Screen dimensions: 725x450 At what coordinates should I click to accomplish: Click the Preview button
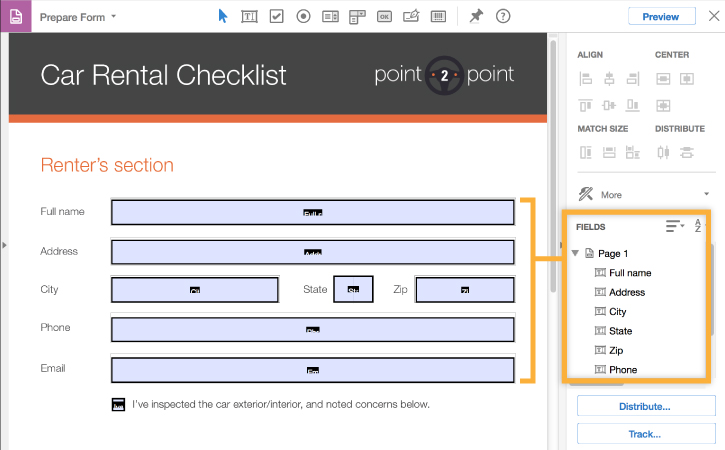pos(661,16)
